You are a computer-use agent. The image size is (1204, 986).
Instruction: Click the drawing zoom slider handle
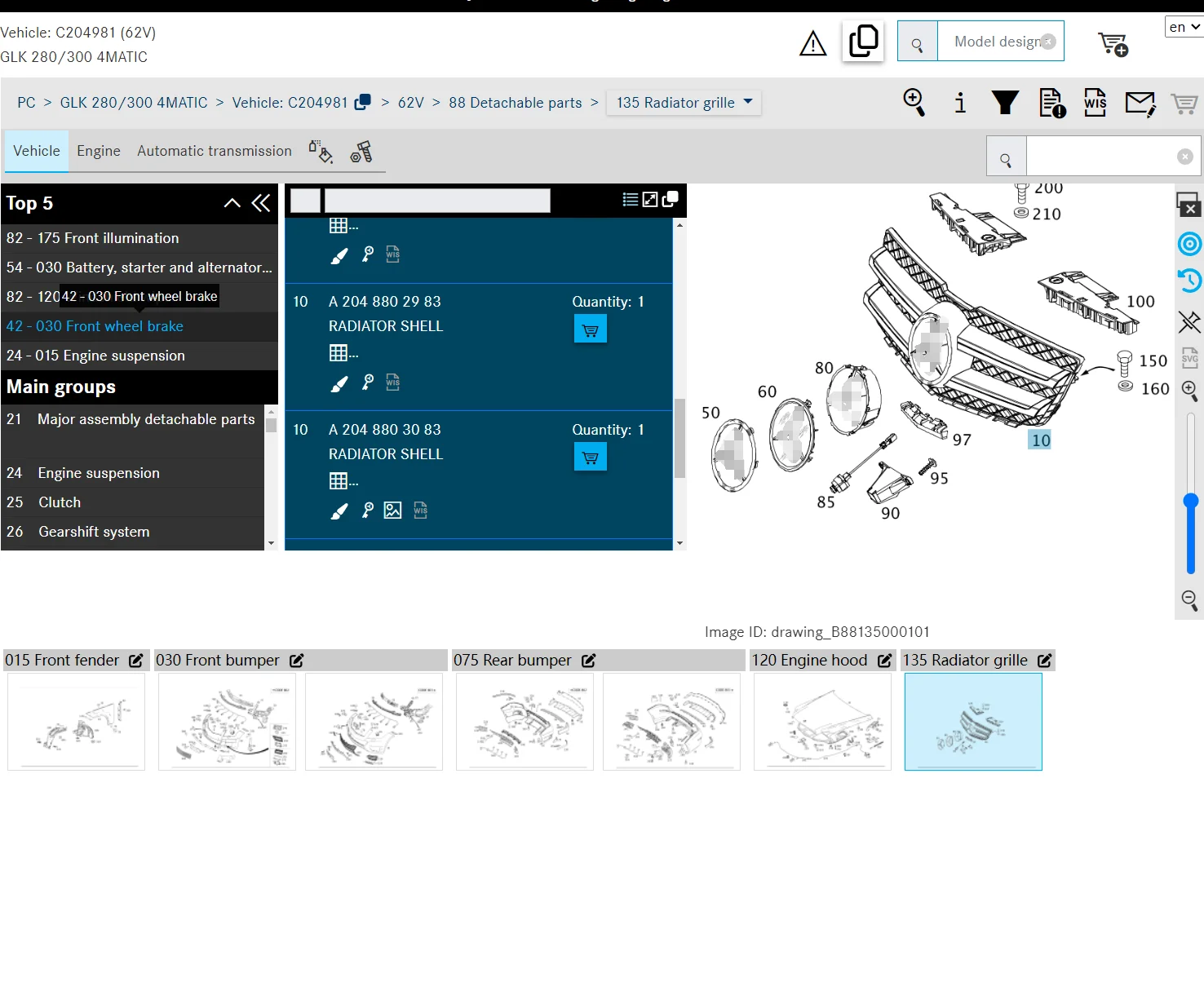(1191, 500)
